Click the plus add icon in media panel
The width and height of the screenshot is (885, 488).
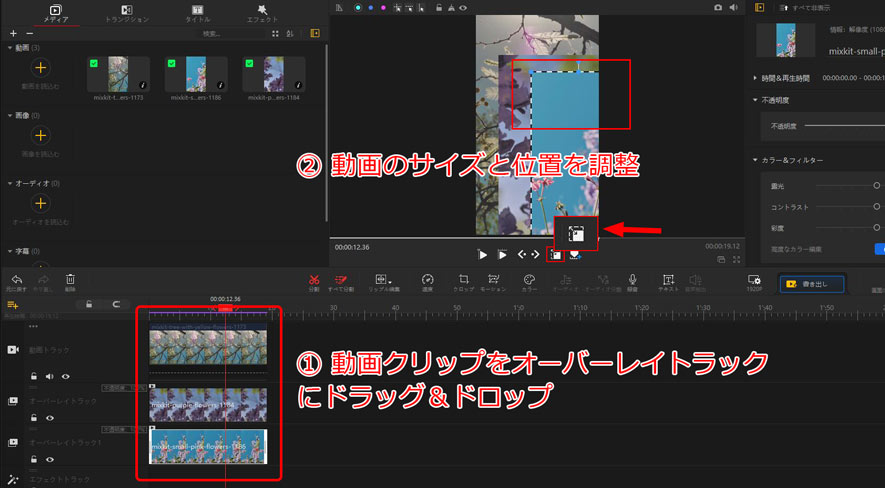13,34
